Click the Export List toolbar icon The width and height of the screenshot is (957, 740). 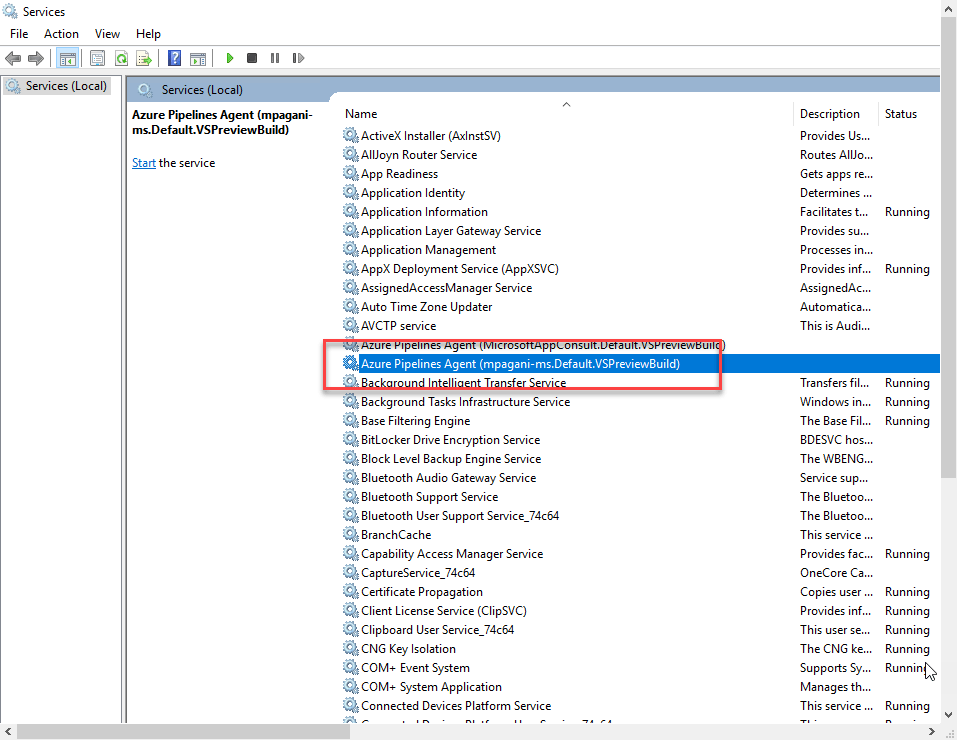pyautogui.click(x=144, y=58)
